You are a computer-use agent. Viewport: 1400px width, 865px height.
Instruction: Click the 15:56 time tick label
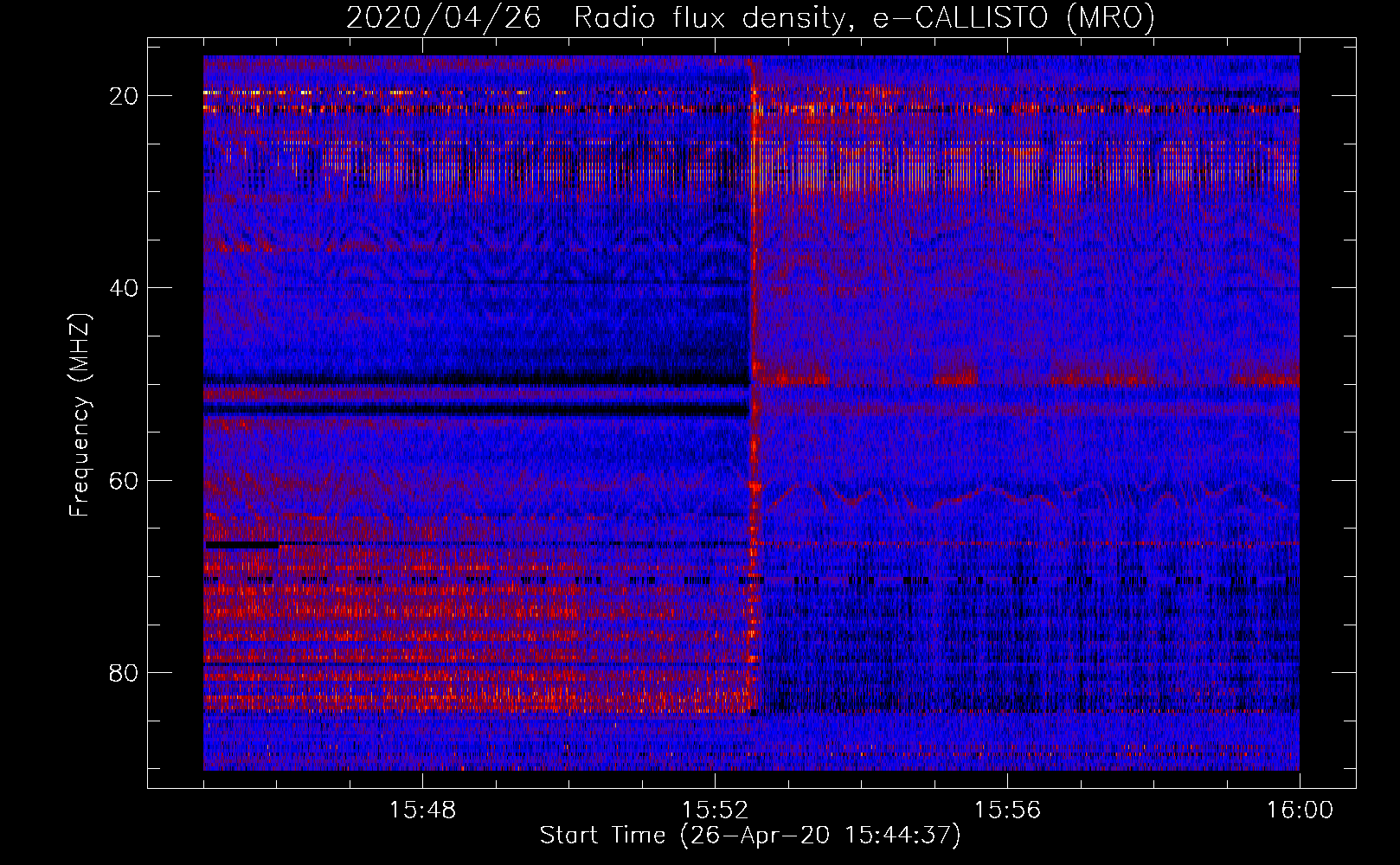[x=1007, y=811]
